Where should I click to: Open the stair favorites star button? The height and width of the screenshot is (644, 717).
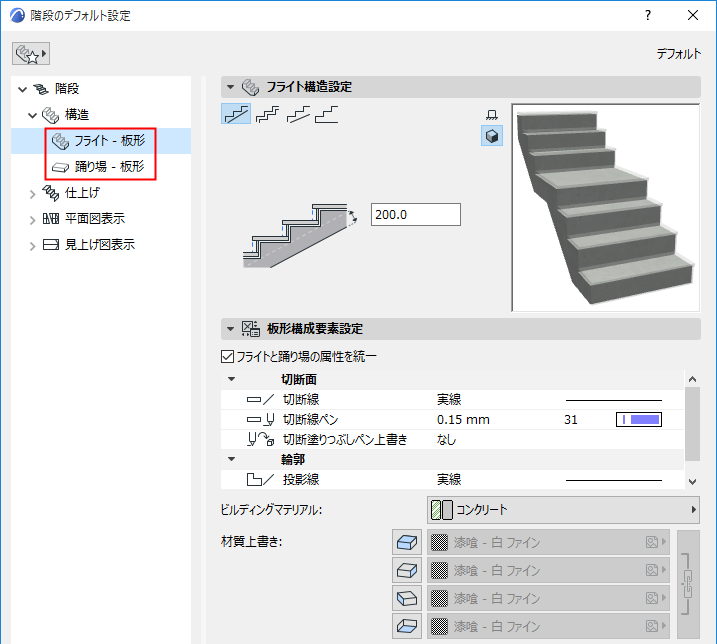click(31, 54)
